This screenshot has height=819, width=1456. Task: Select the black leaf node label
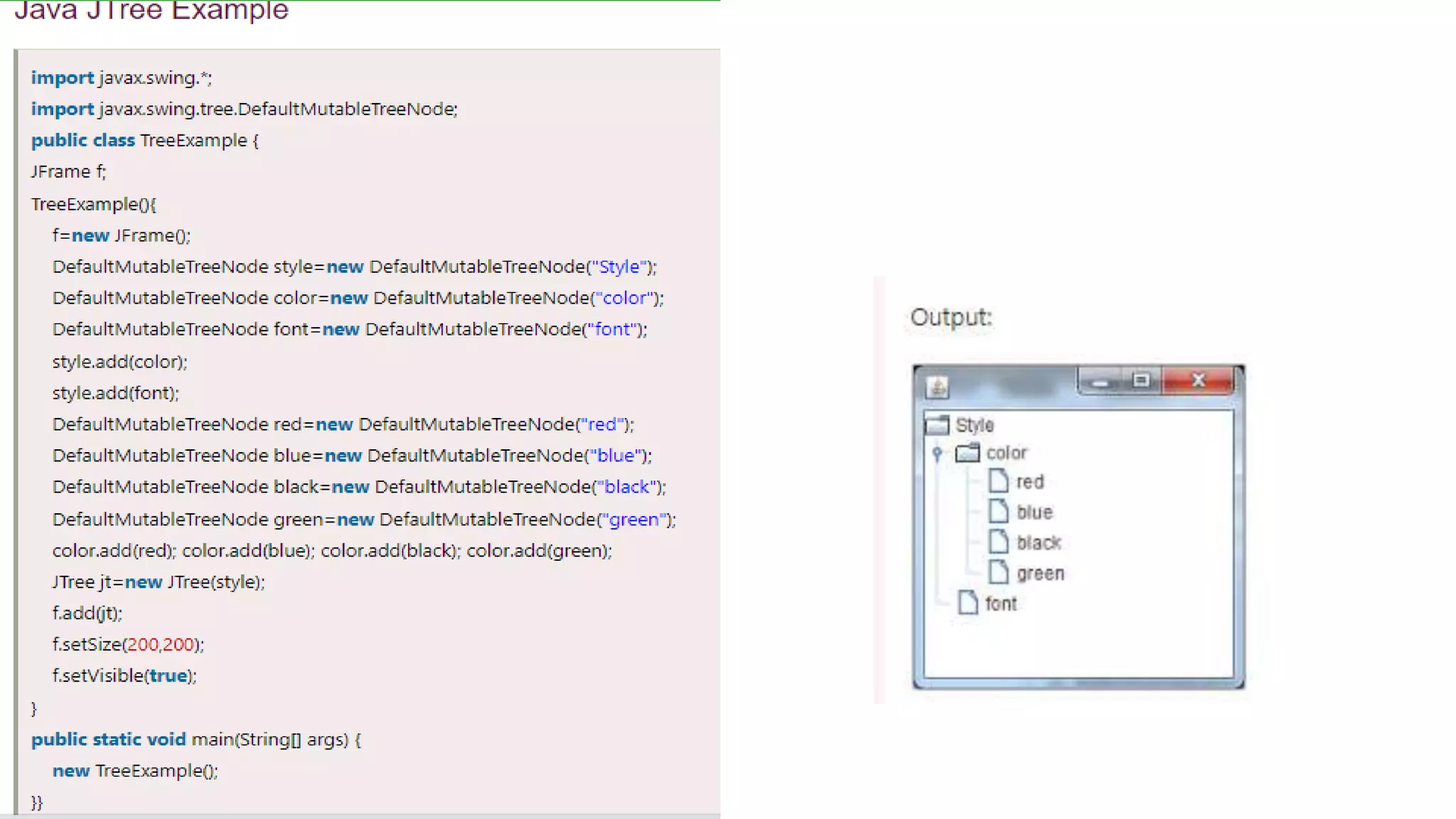click(x=1039, y=543)
